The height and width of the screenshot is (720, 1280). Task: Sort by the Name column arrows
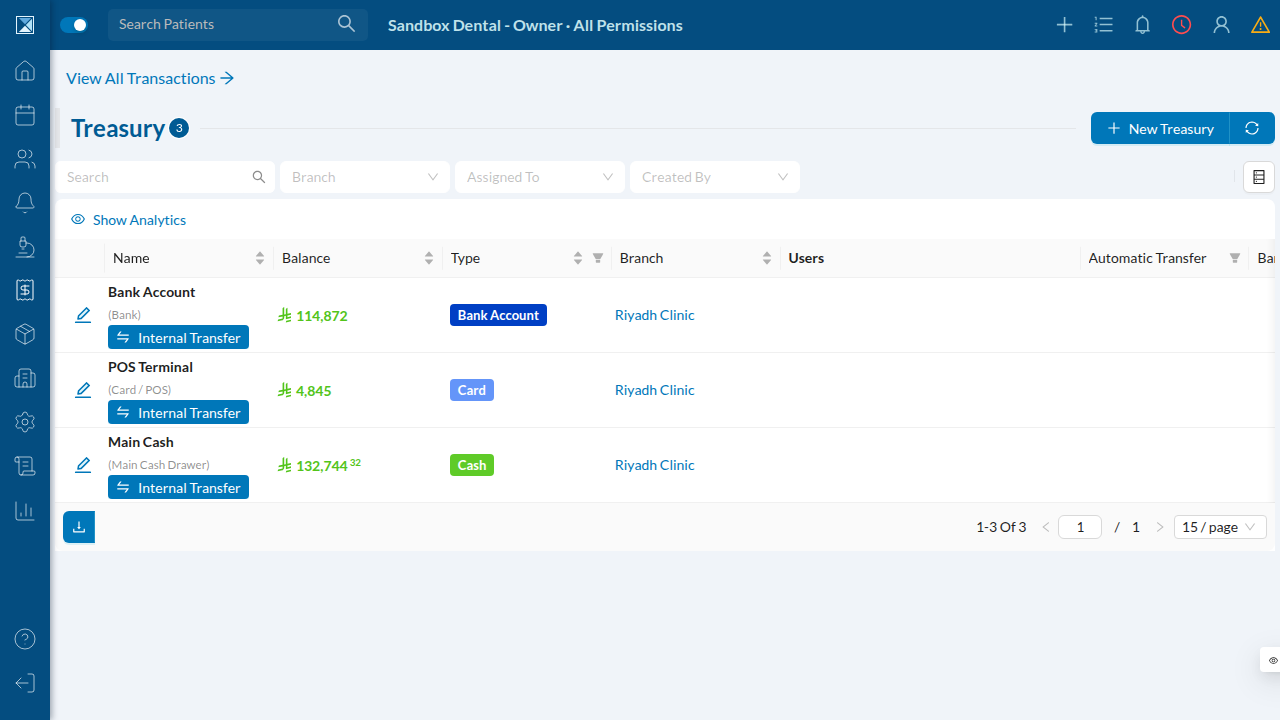[260, 258]
